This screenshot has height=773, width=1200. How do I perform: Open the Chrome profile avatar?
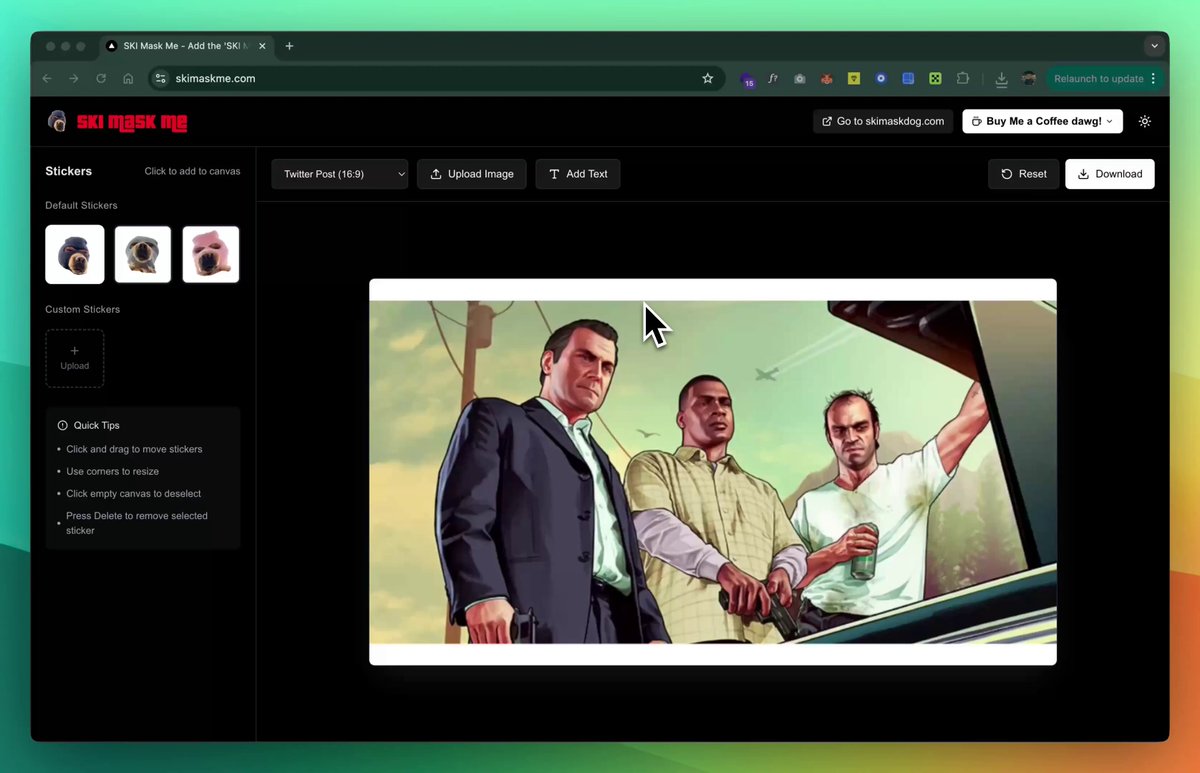[1028, 78]
